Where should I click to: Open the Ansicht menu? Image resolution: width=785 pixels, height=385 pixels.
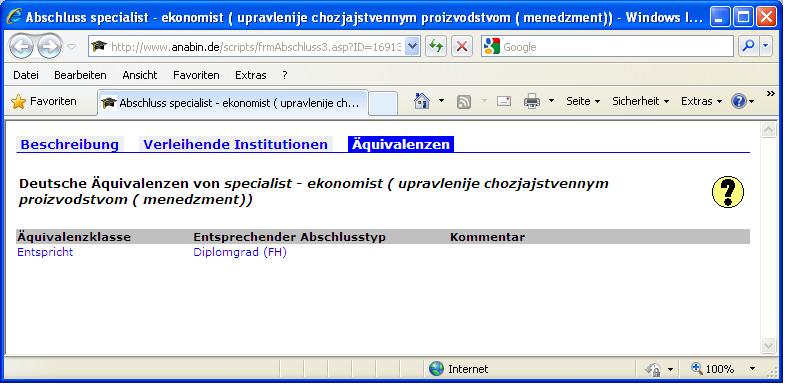(x=140, y=75)
